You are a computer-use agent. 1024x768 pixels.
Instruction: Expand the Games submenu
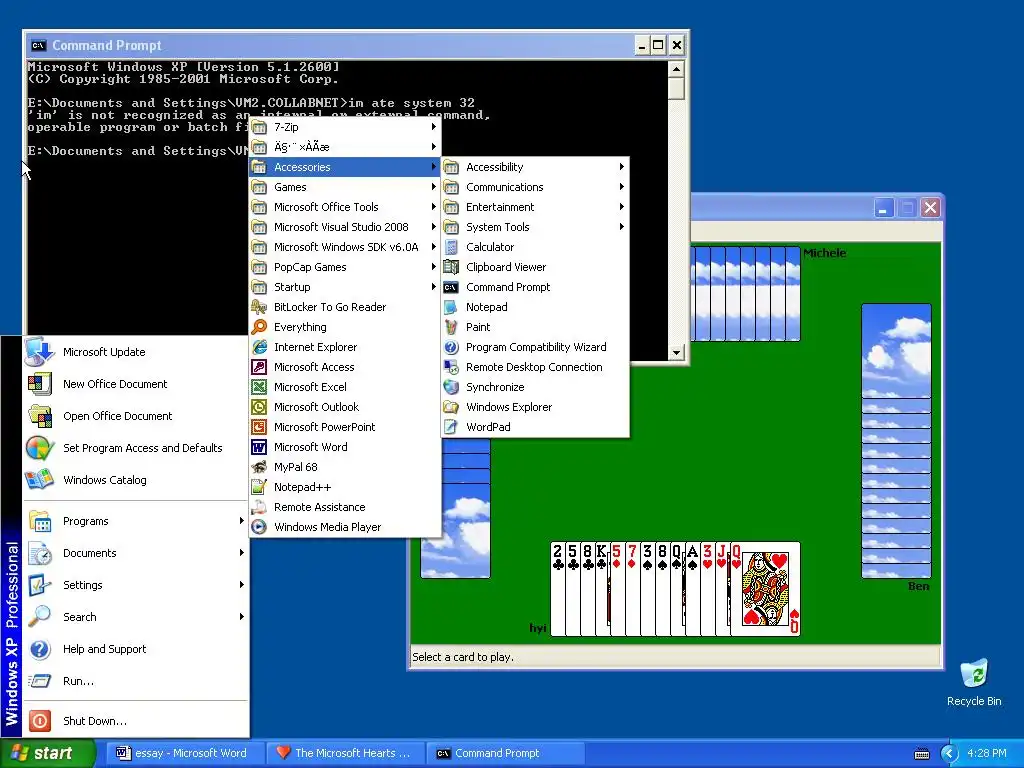coord(345,187)
